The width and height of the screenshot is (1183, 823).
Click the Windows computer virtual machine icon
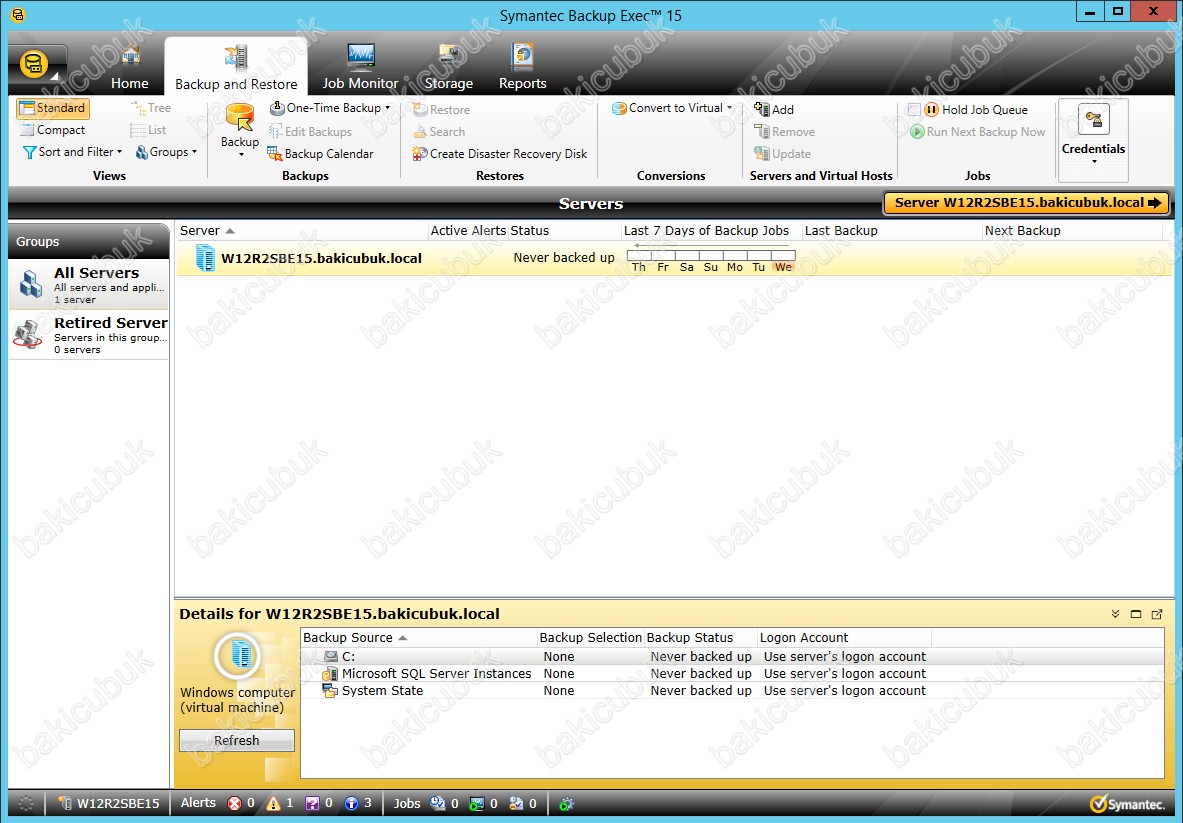coord(238,655)
